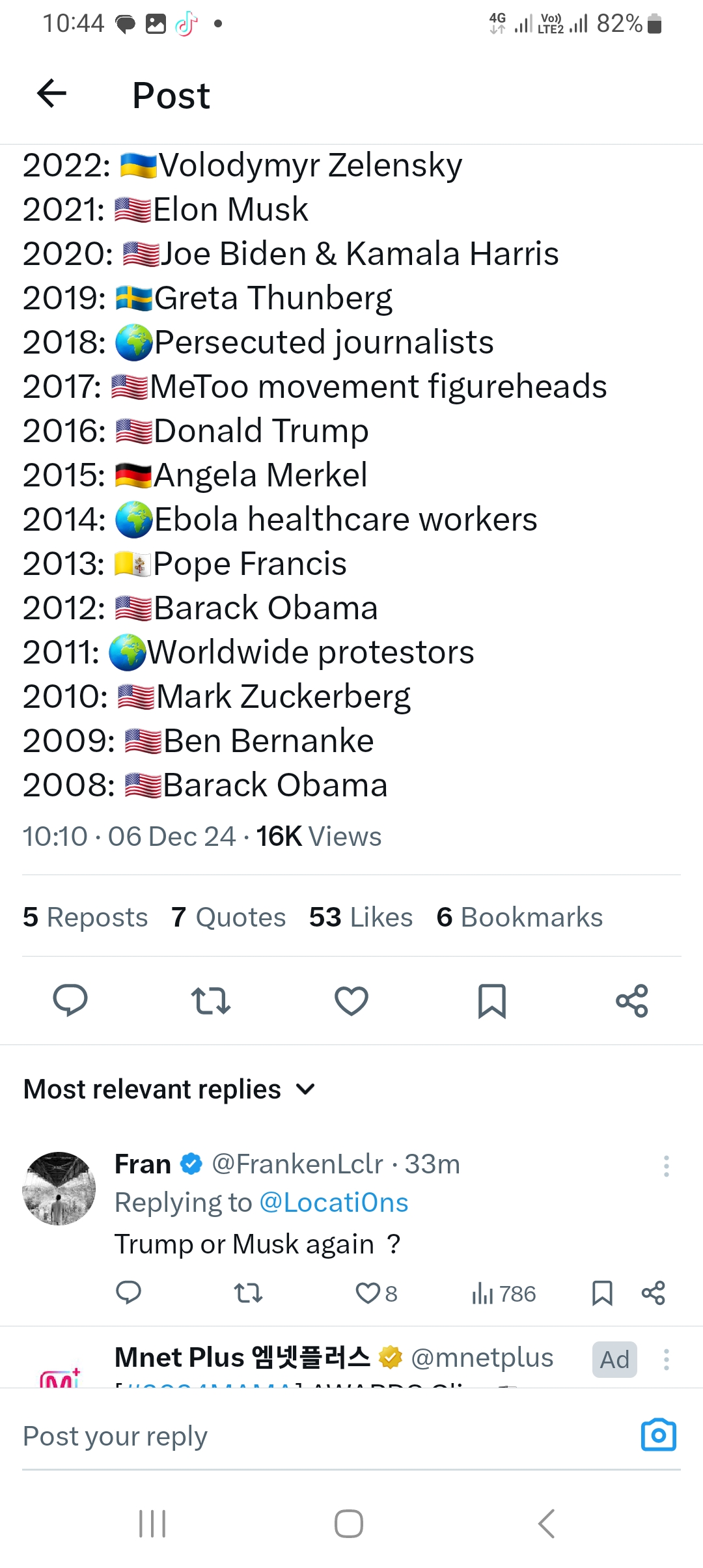Open @Locati0ns mention link
Viewport: 703px width, 1568px height.
click(333, 1203)
